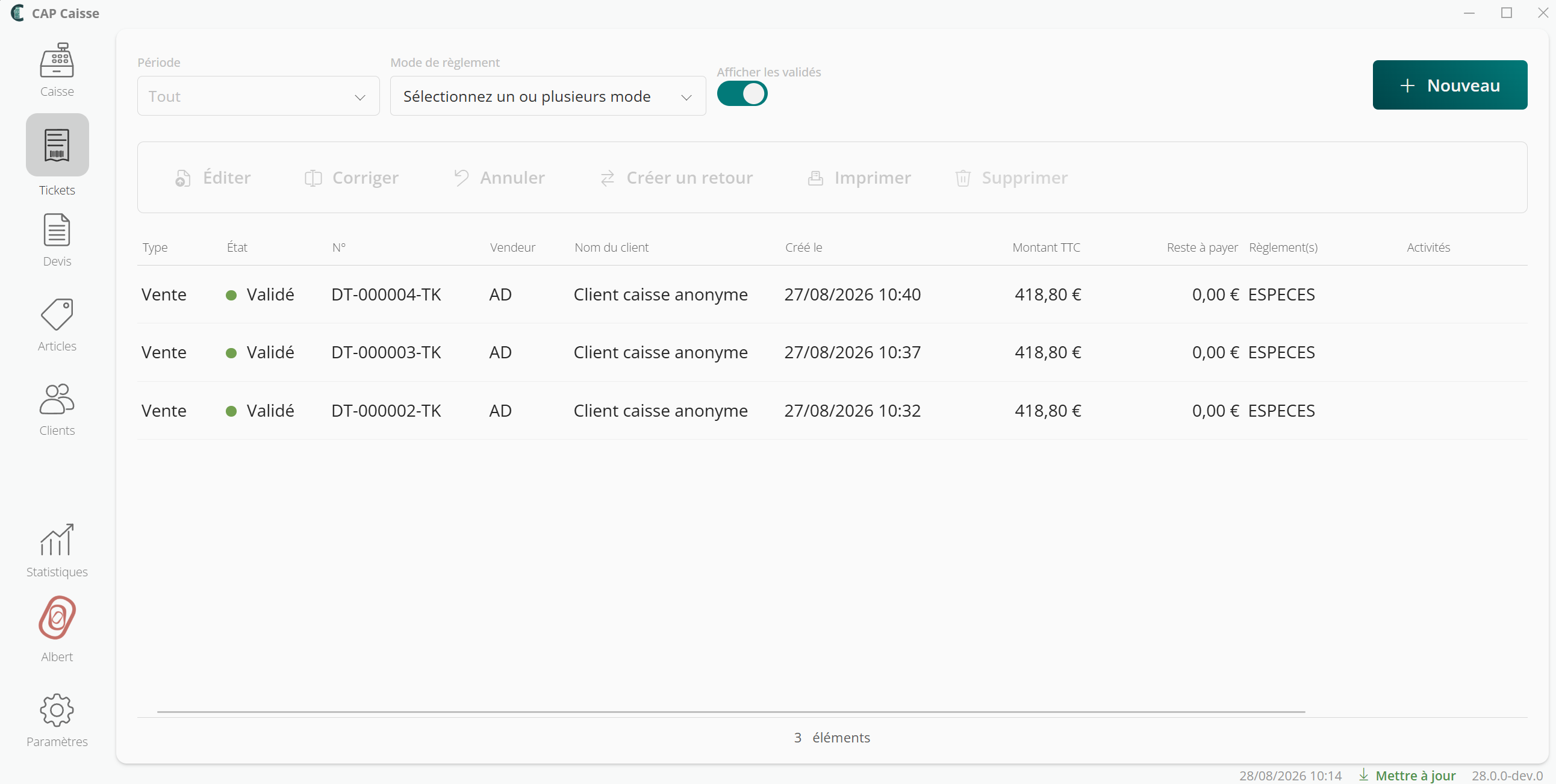Toggle the Afficher les validés switch
Image resolution: width=1556 pixels, height=784 pixels.
(x=742, y=94)
